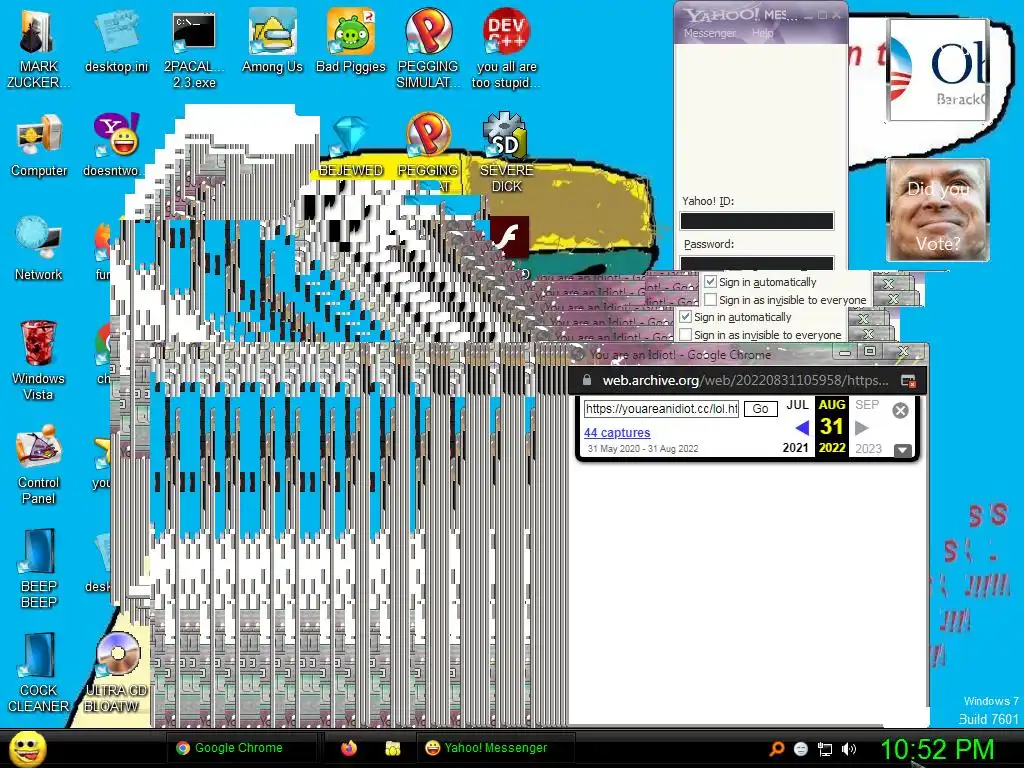Click the 'Did you Vote?' McCain thumbnail

[938, 210]
